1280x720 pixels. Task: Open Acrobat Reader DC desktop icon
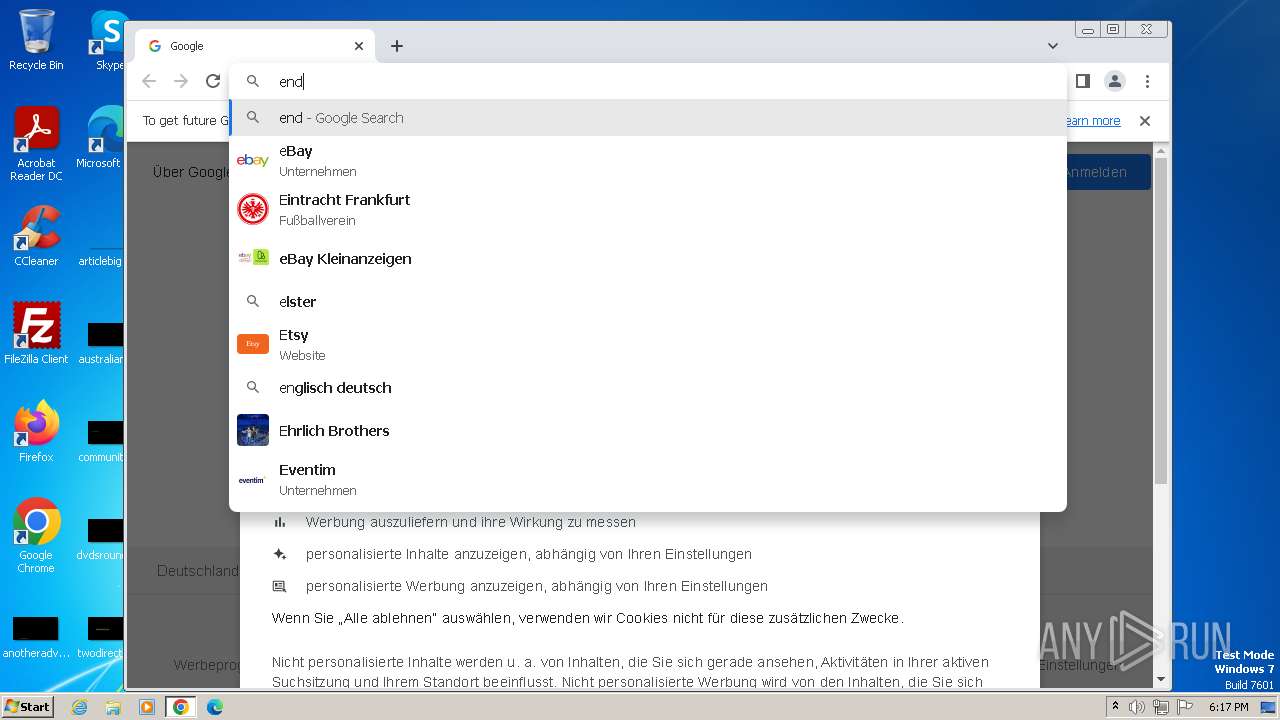coord(36,145)
